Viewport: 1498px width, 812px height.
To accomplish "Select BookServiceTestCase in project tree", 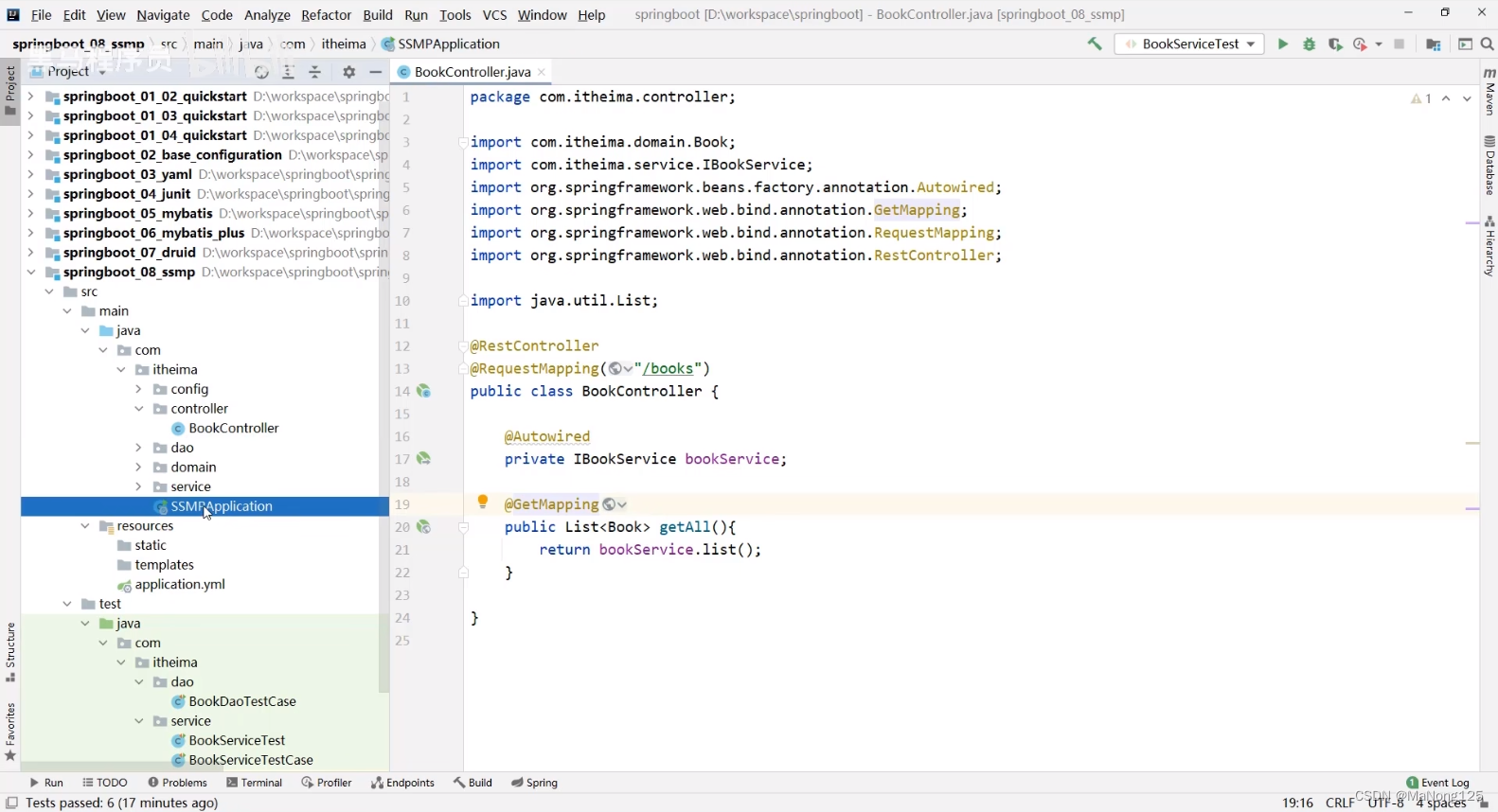I will pyautogui.click(x=251, y=760).
